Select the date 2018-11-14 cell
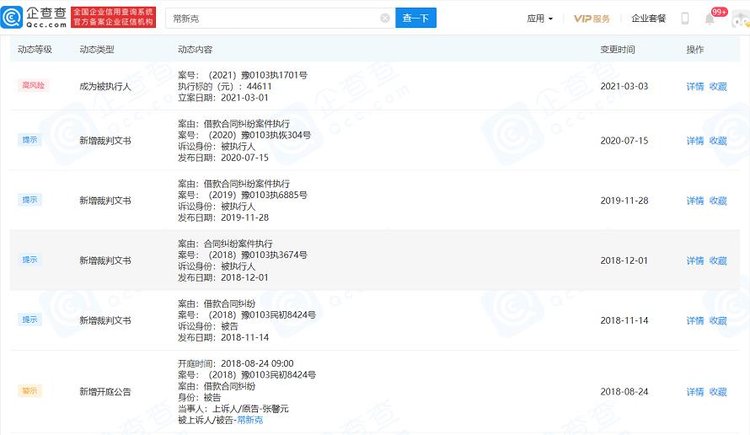 (x=624, y=320)
